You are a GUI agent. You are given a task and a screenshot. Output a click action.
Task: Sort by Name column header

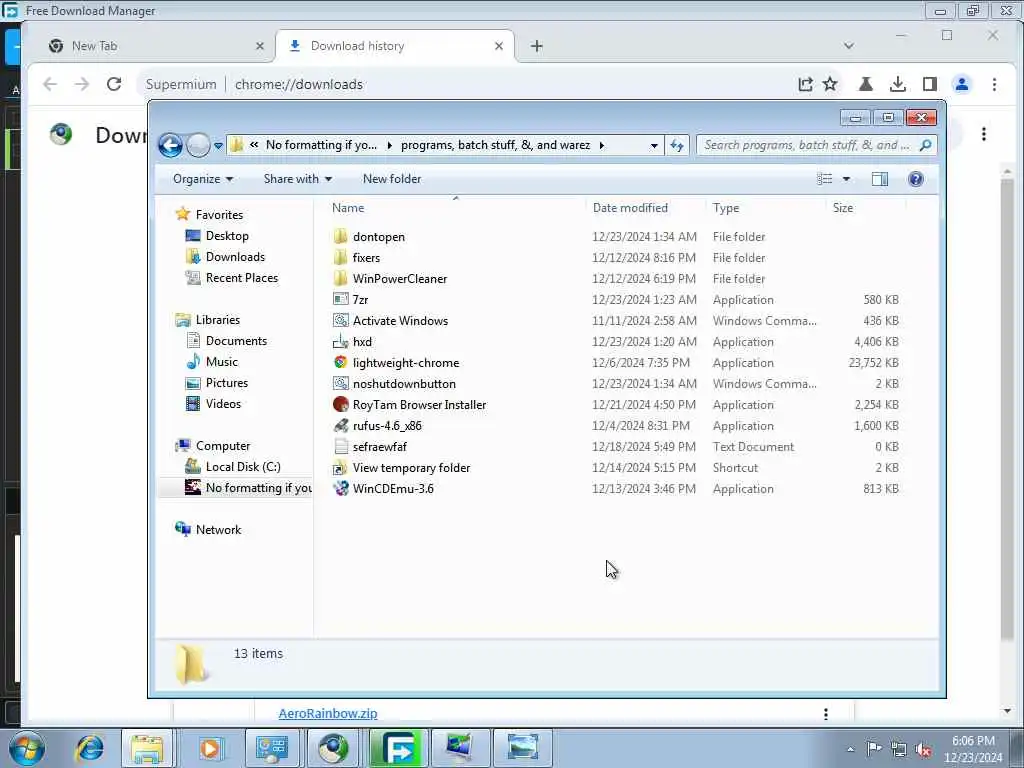(348, 208)
